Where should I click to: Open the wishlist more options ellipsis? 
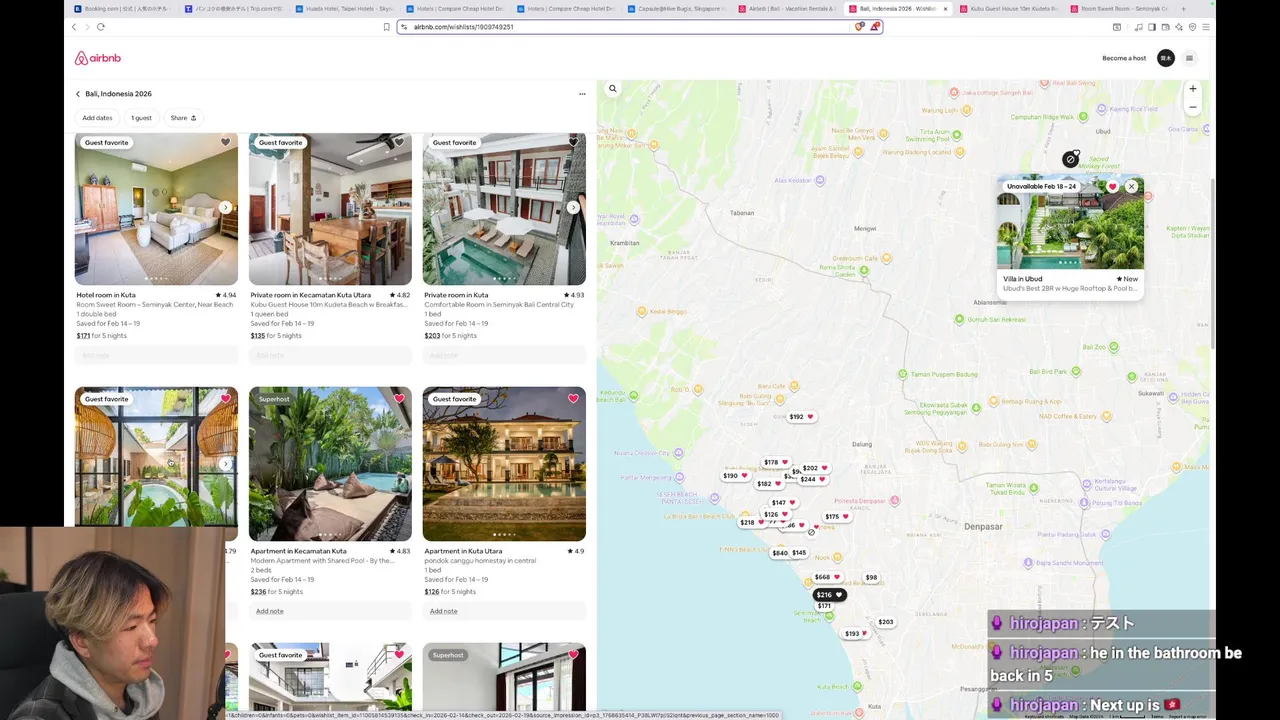pyautogui.click(x=582, y=94)
